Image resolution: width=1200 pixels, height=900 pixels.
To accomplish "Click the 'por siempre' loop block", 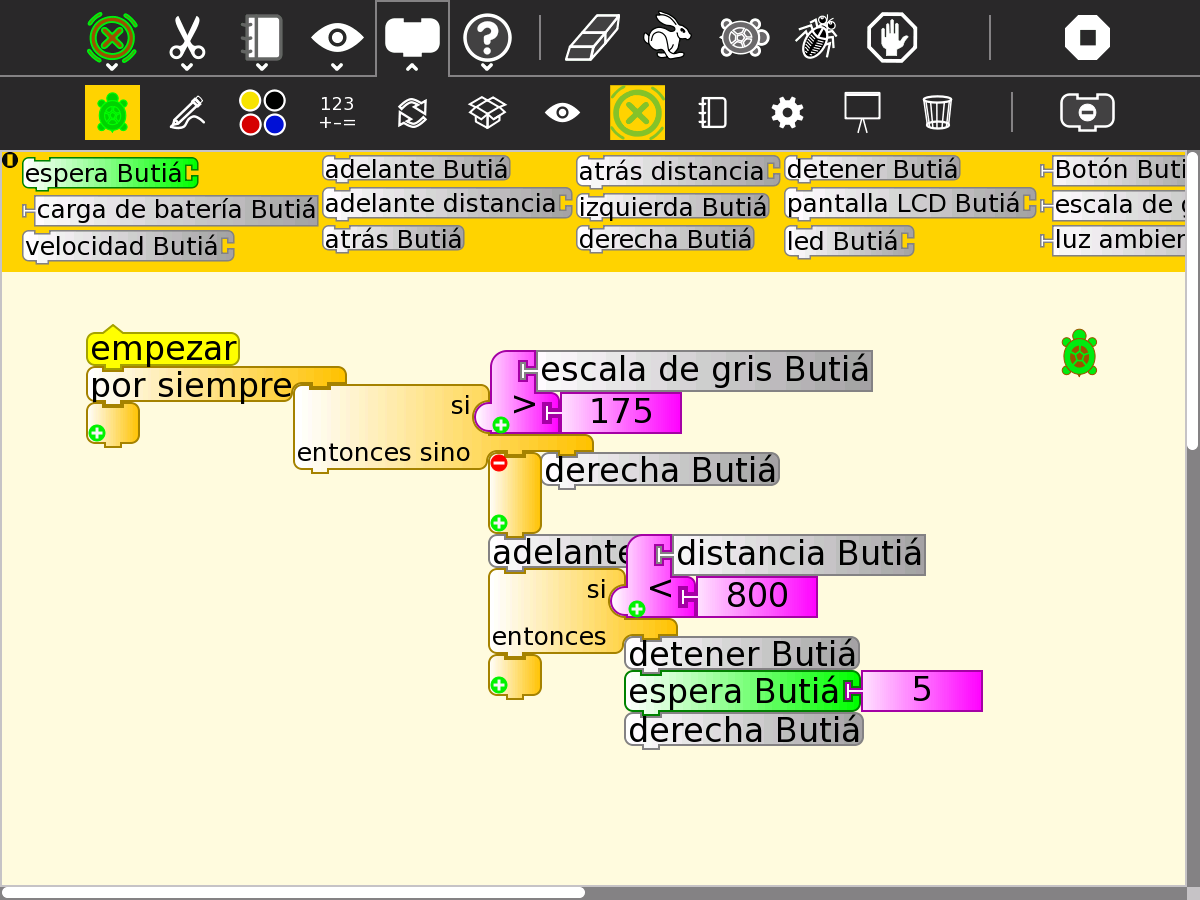I will (190, 385).
